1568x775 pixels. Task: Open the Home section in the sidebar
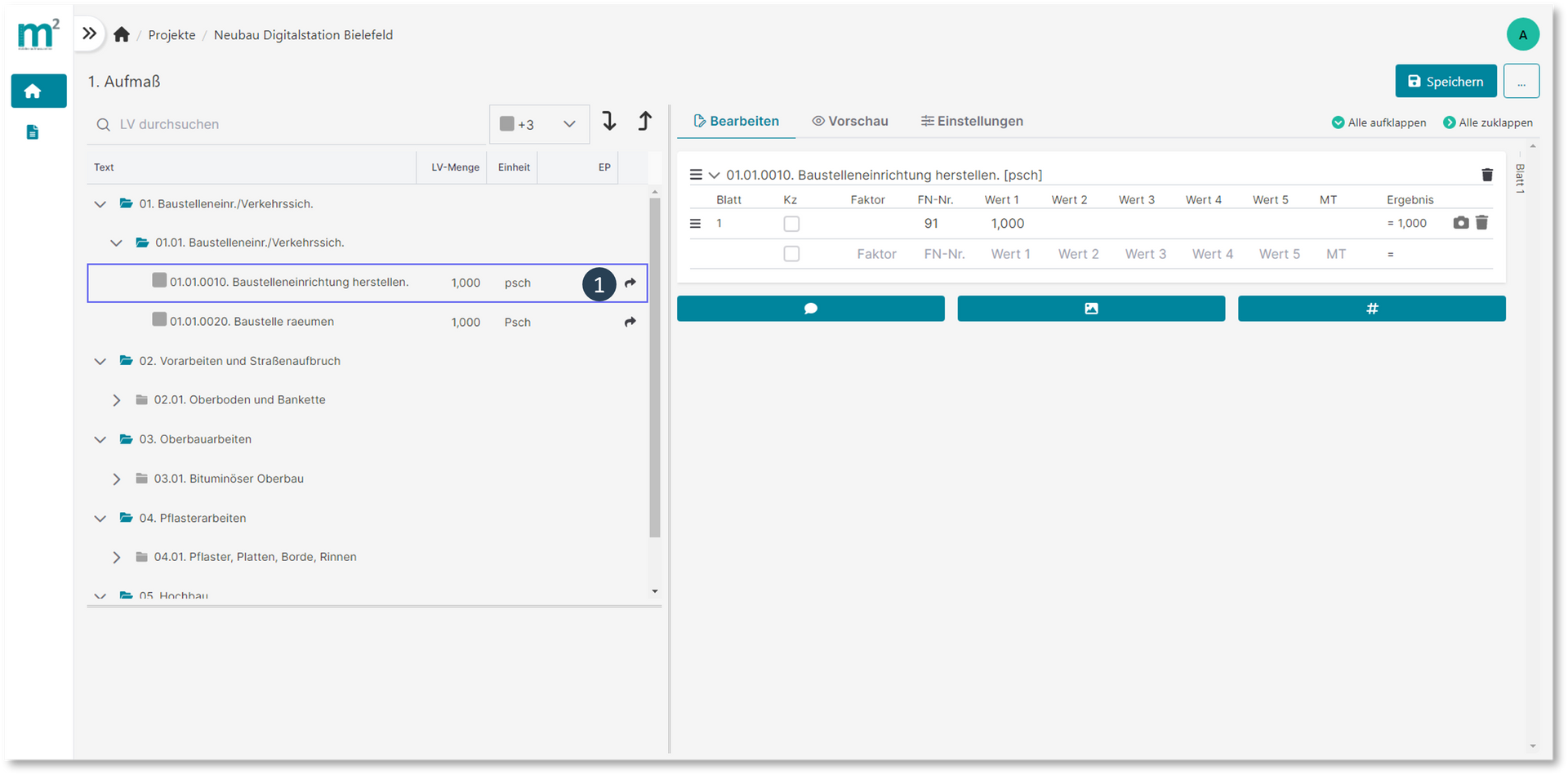pyautogui.click(x=38, y=91)
